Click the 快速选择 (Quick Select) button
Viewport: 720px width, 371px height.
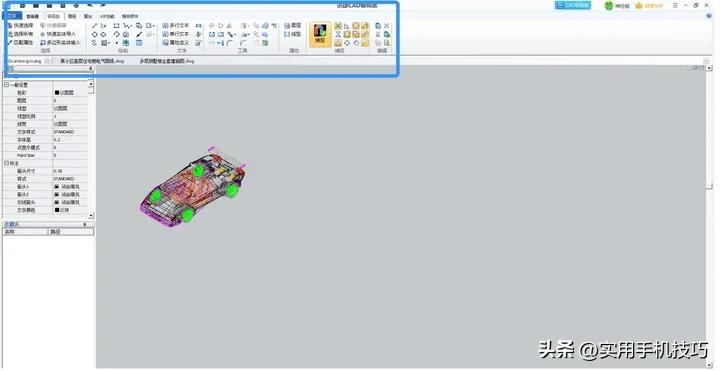[x=21, y=26]
